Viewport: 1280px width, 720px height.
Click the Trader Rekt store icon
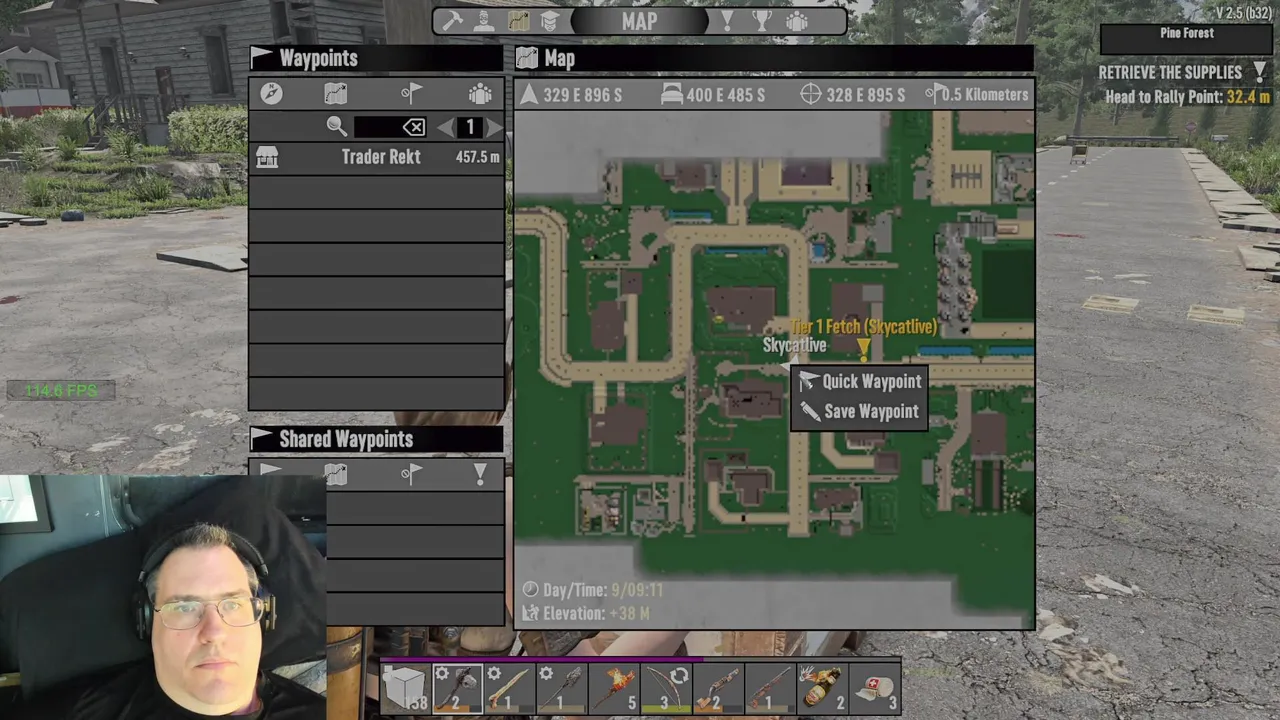[267, 157]
